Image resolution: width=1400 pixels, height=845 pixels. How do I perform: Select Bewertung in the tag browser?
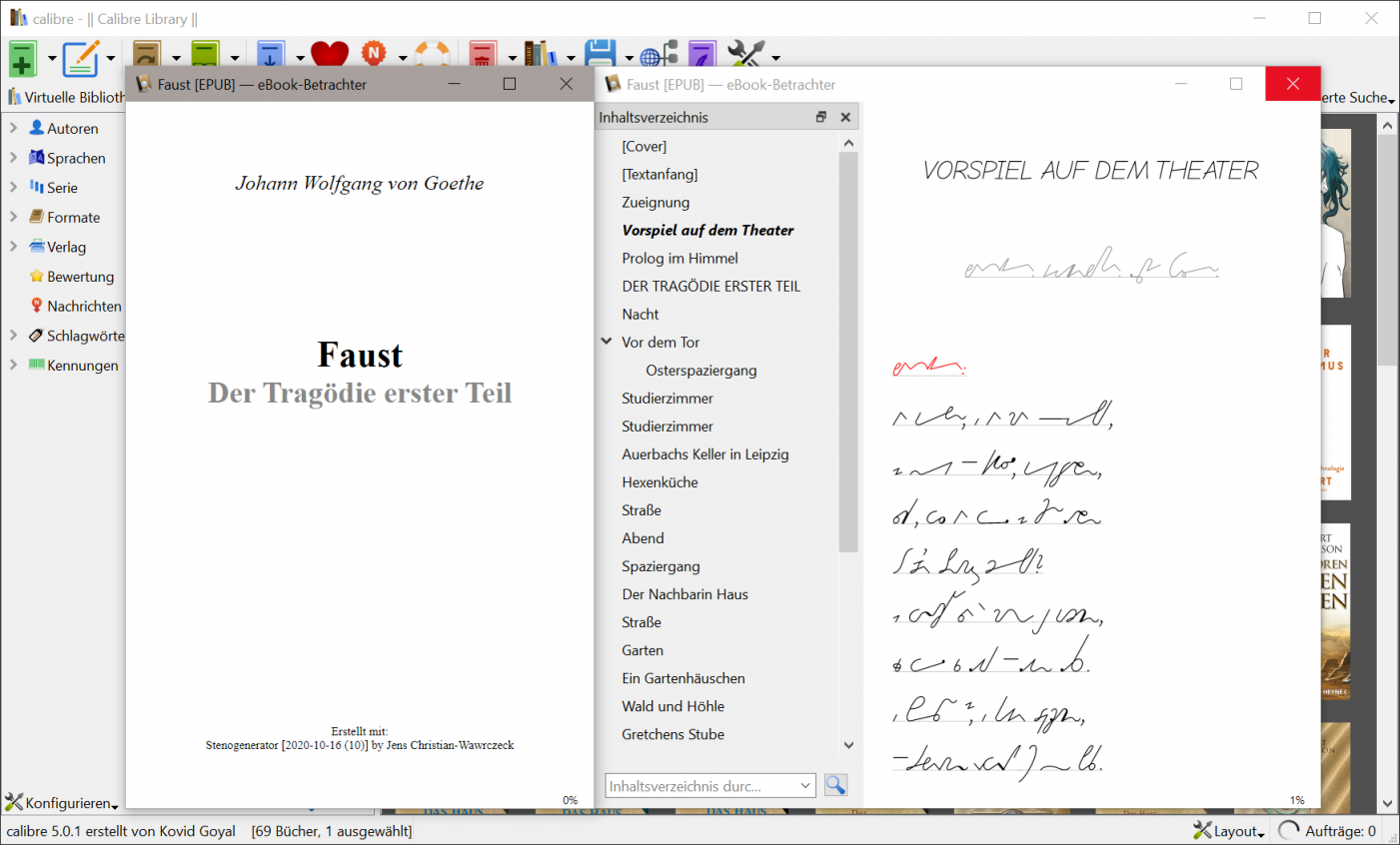pyautogui.click(x=80, y=277)
